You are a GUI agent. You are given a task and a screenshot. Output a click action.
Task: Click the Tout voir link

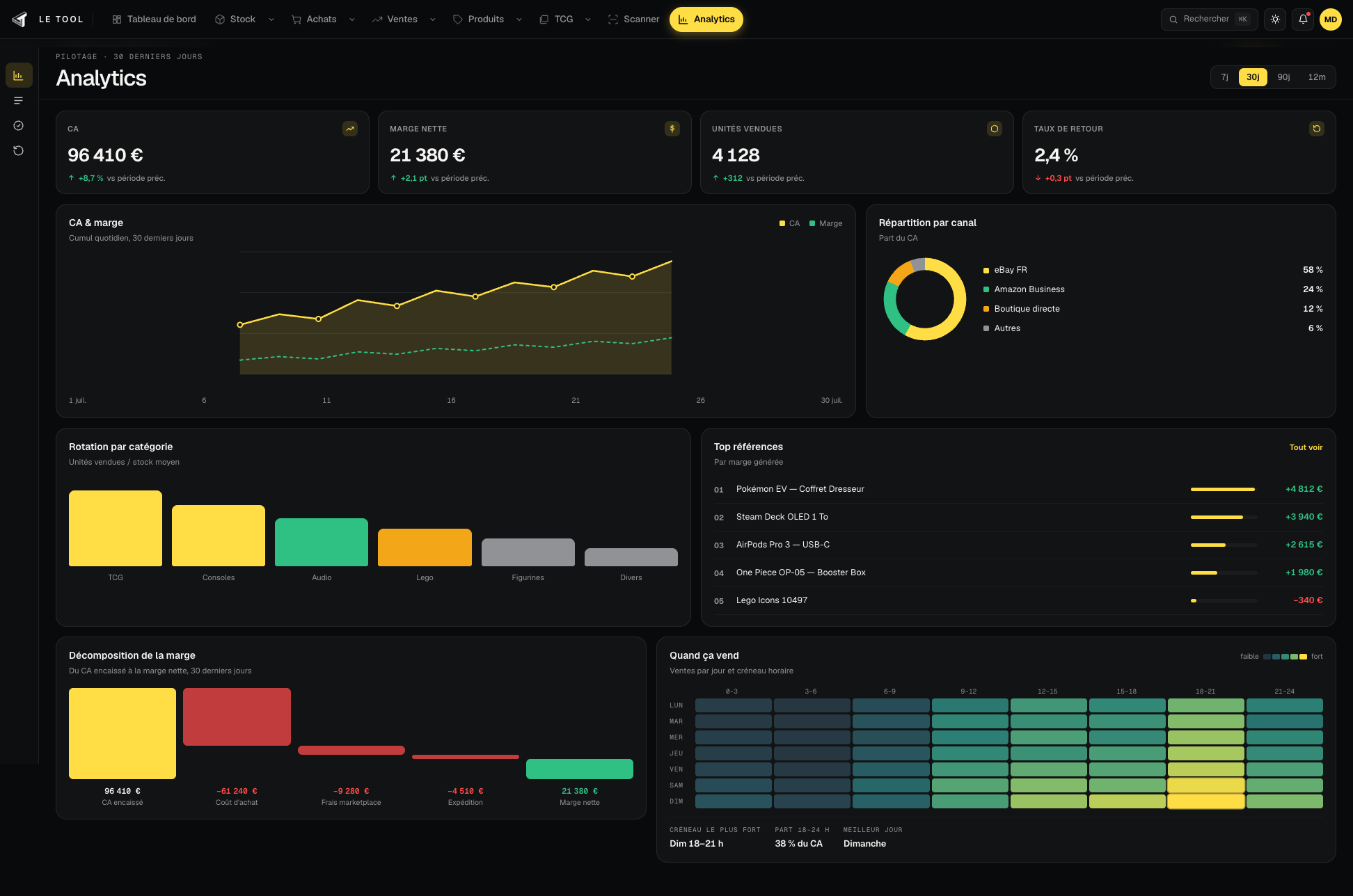(1306, 447)
